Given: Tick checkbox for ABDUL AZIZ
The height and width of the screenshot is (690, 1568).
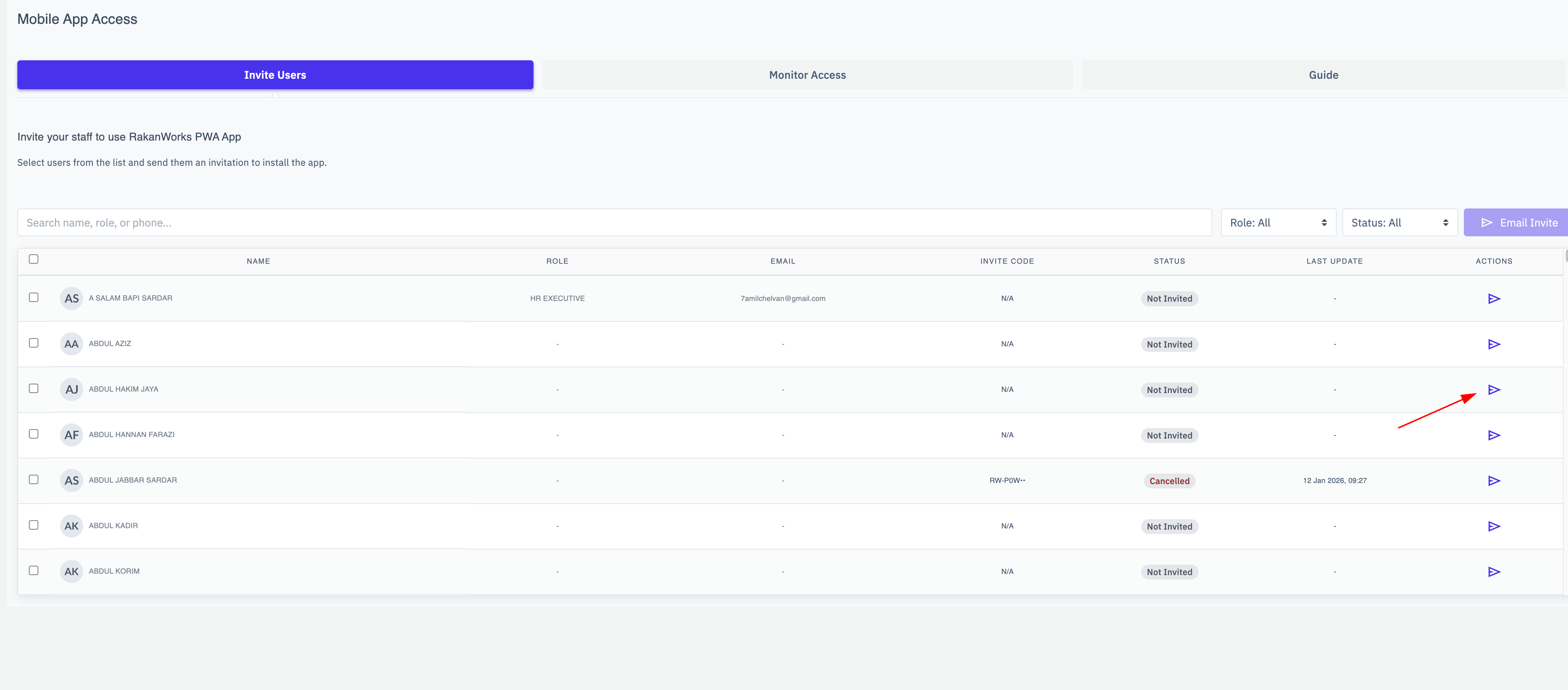Looking at the screenshot, I should [x=34, y=343].
